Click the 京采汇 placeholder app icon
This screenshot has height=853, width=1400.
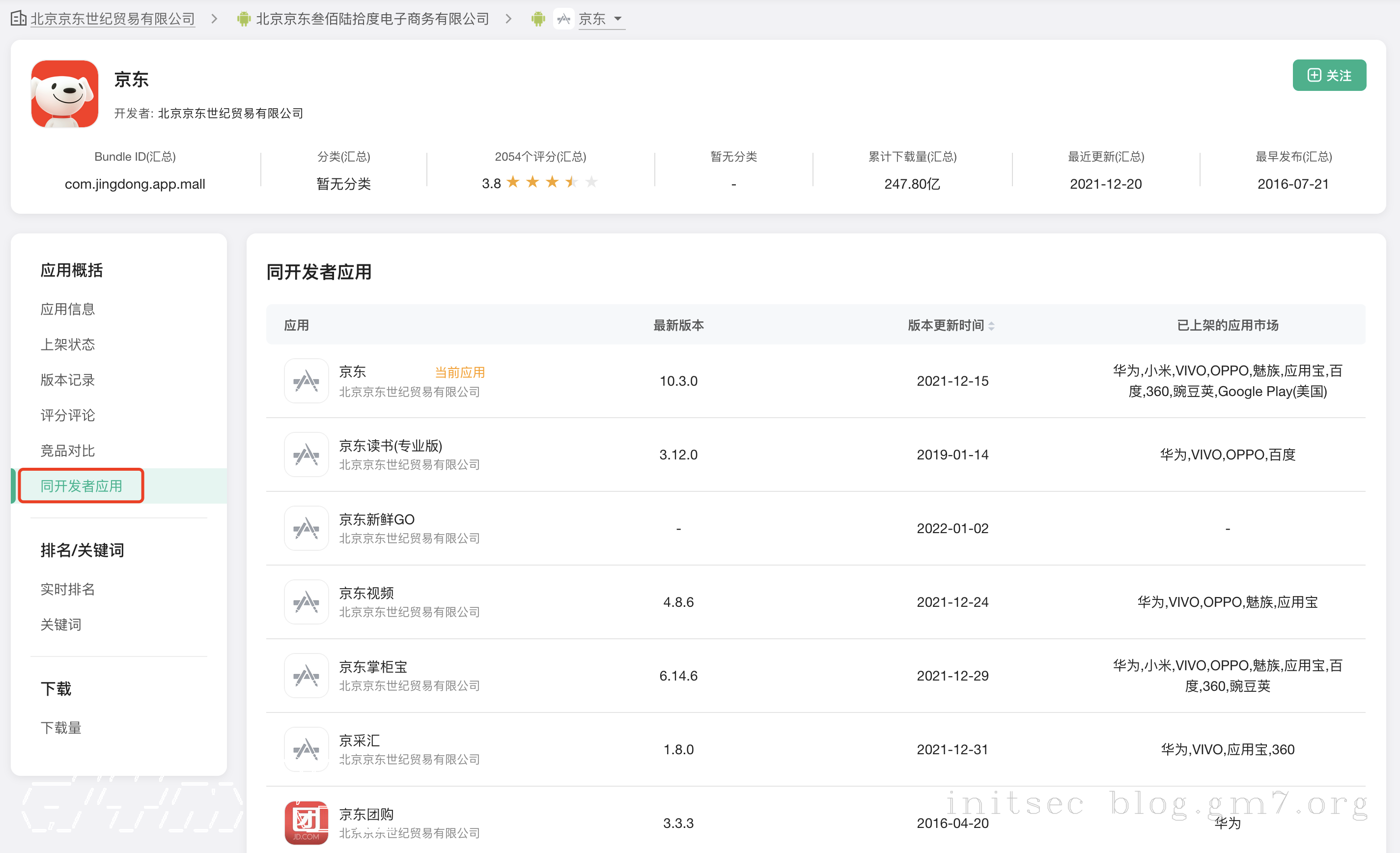(x=306, y=749)
